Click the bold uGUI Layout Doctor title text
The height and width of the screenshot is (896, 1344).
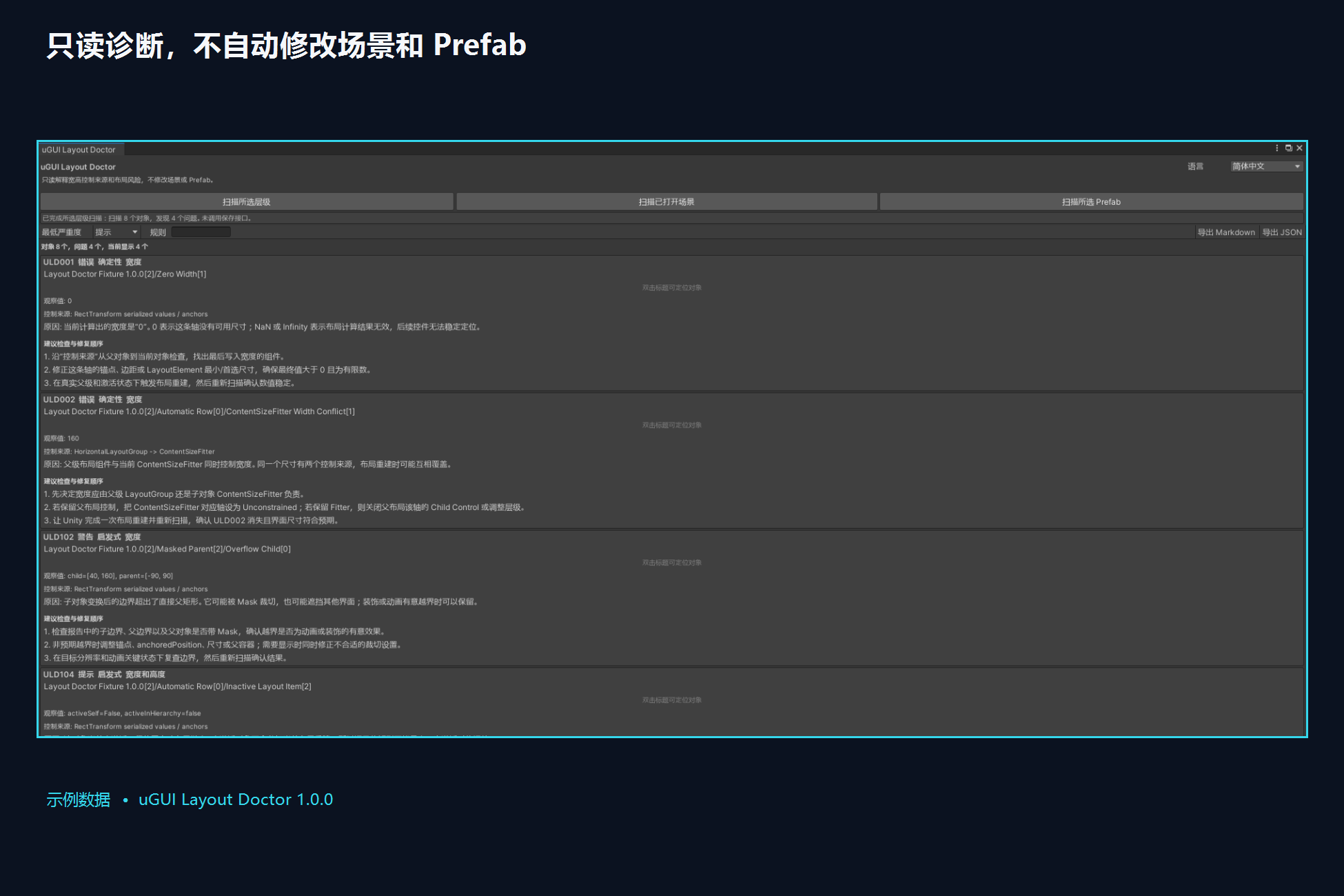click(78, 167)
